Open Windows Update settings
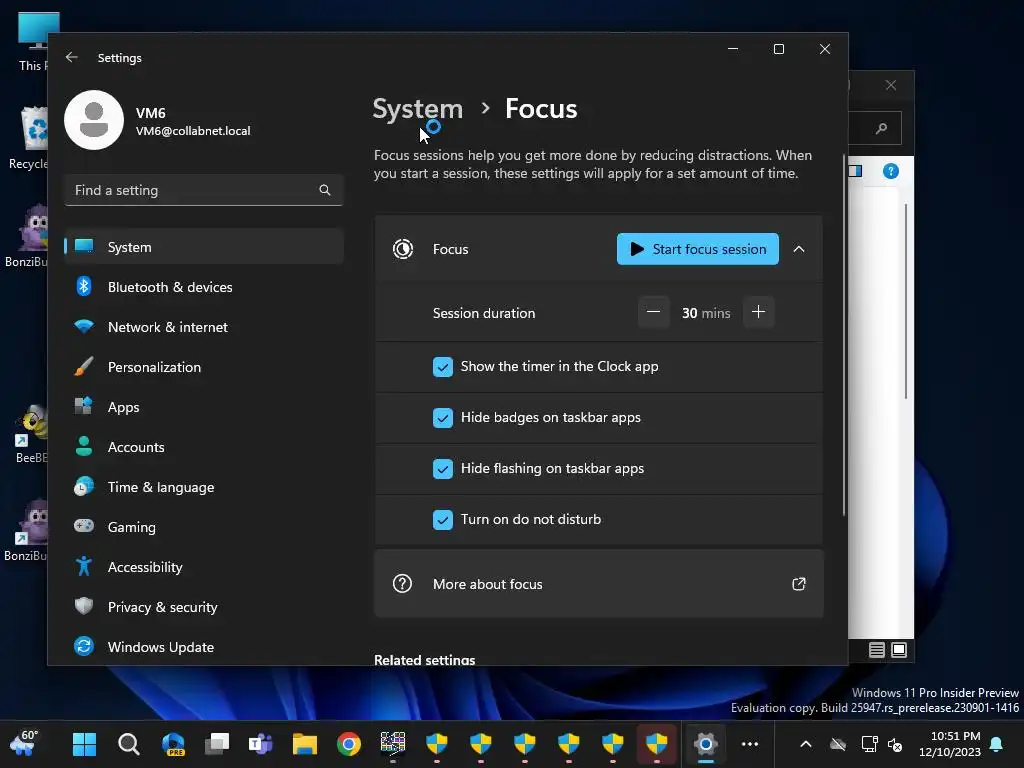 [x=204, y=647]
